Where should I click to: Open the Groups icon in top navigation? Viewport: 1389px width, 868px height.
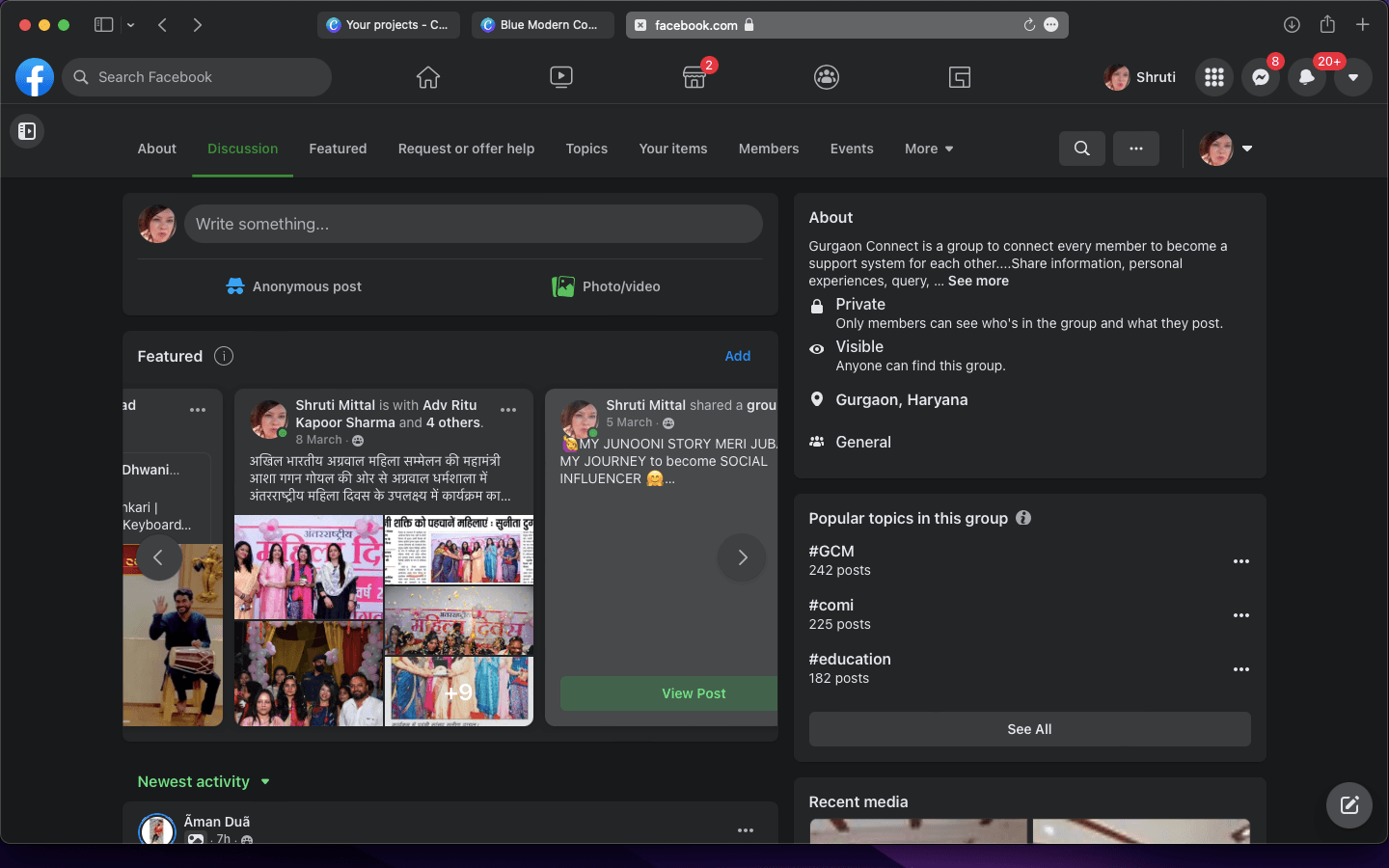[x=827, y=77]
